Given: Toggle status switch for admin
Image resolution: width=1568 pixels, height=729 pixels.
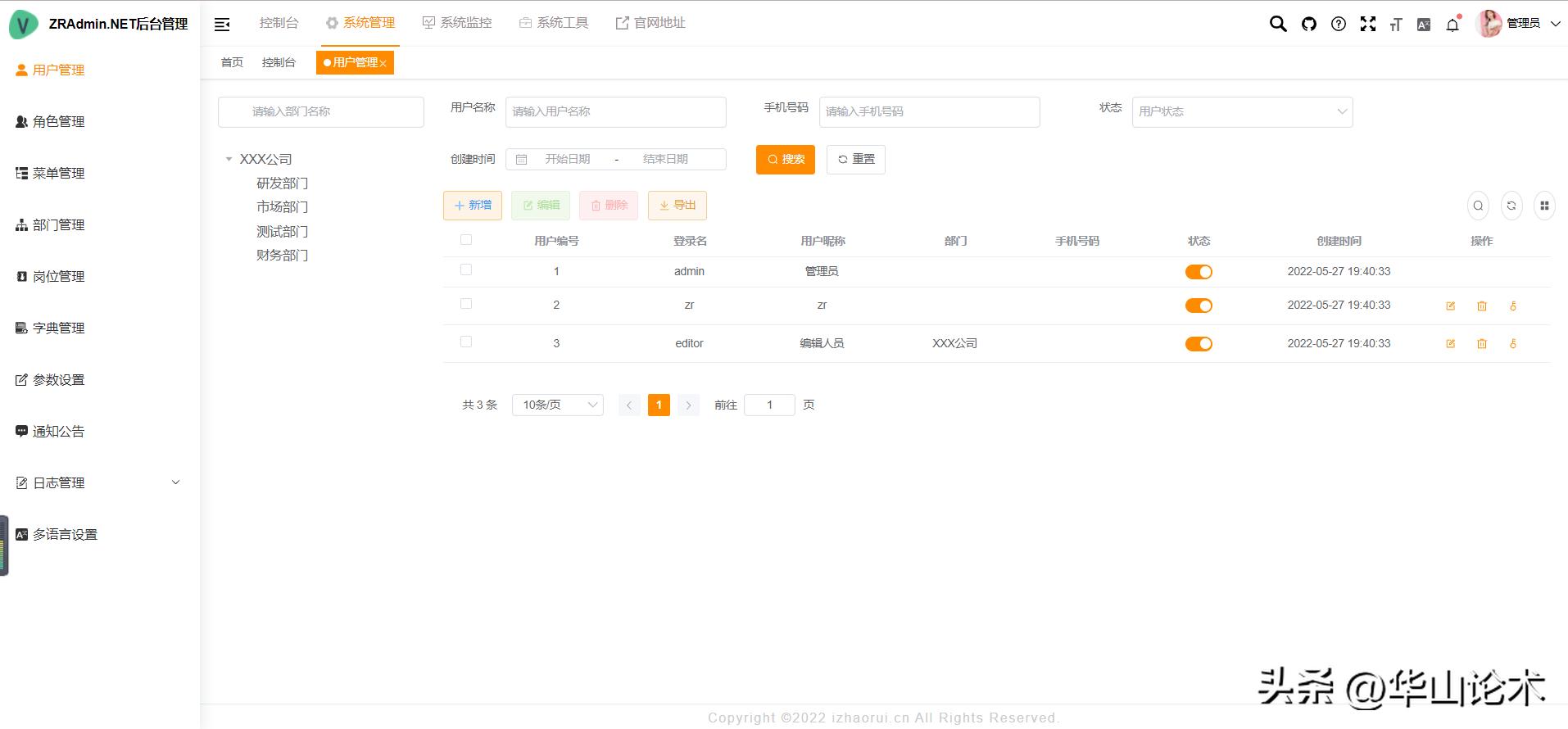Looking at the screenshot, I should click(1199, 272).
